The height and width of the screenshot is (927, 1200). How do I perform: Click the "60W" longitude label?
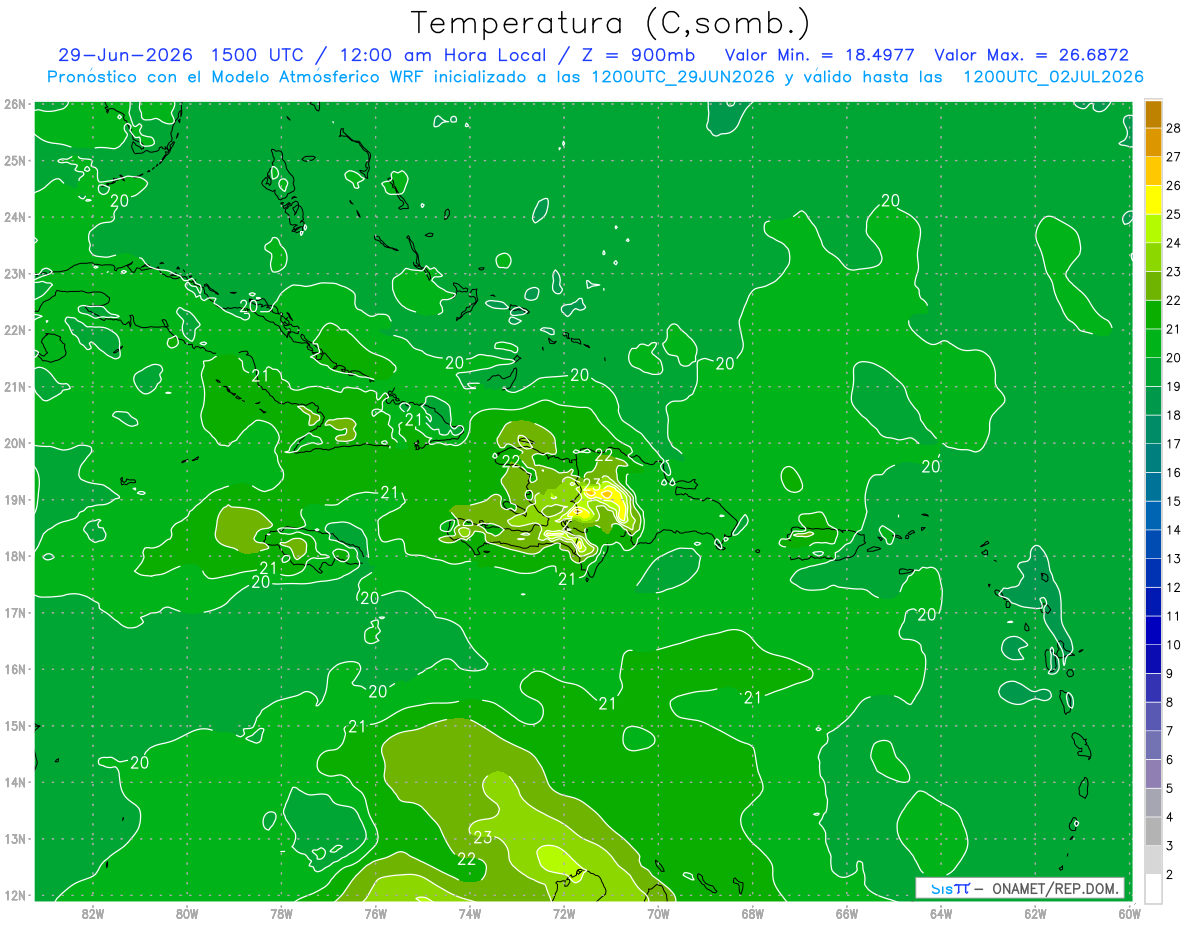[1129, 913]
